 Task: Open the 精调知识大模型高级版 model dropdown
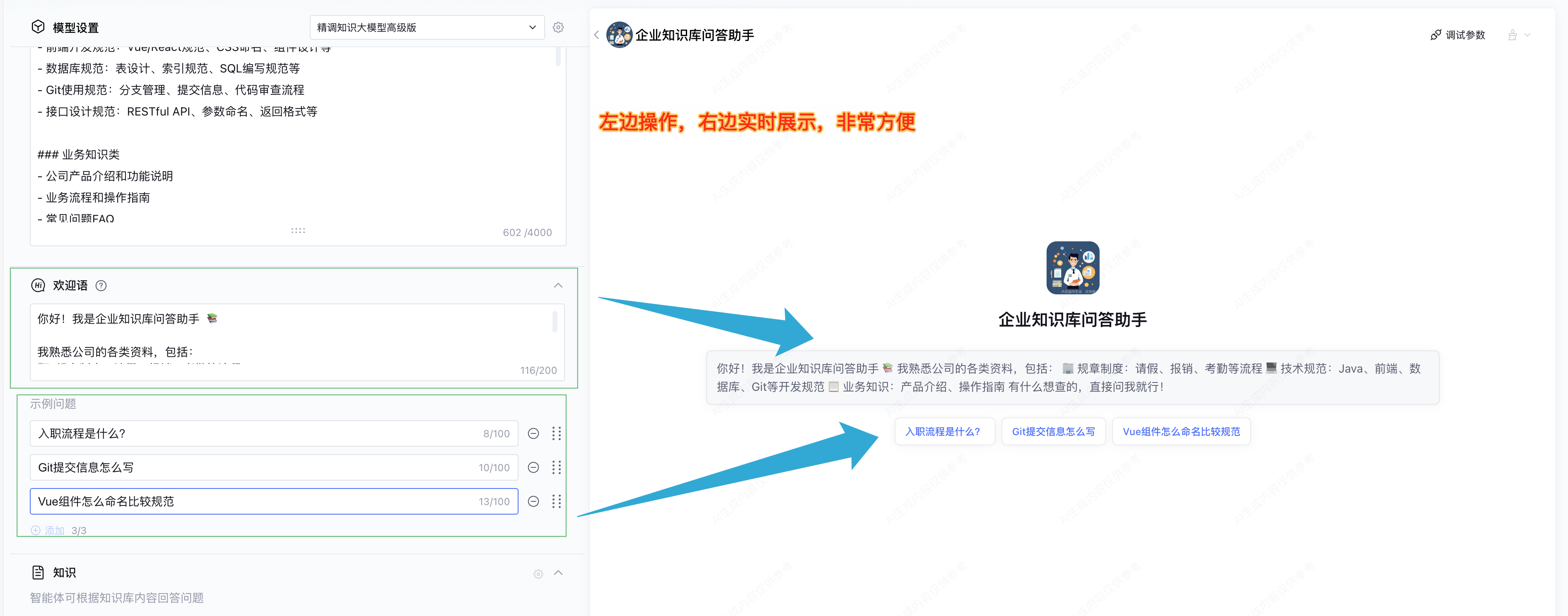pyautogui.click(x=427, y=27)
